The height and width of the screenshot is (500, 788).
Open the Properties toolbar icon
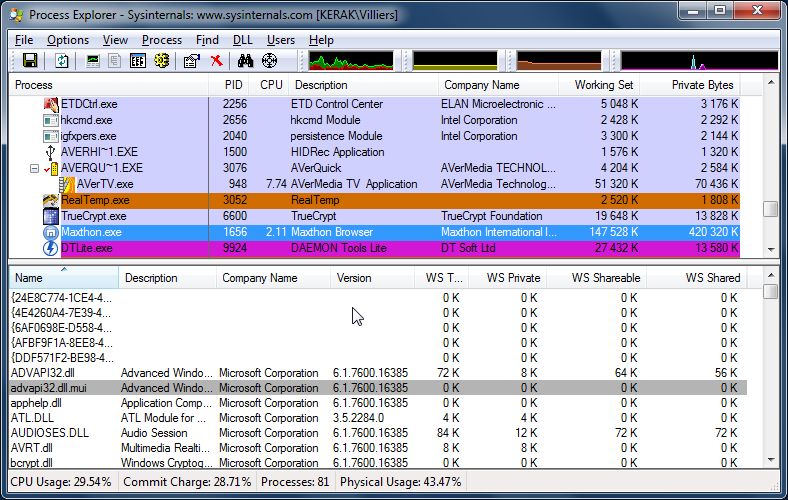[x=192, y=62]
